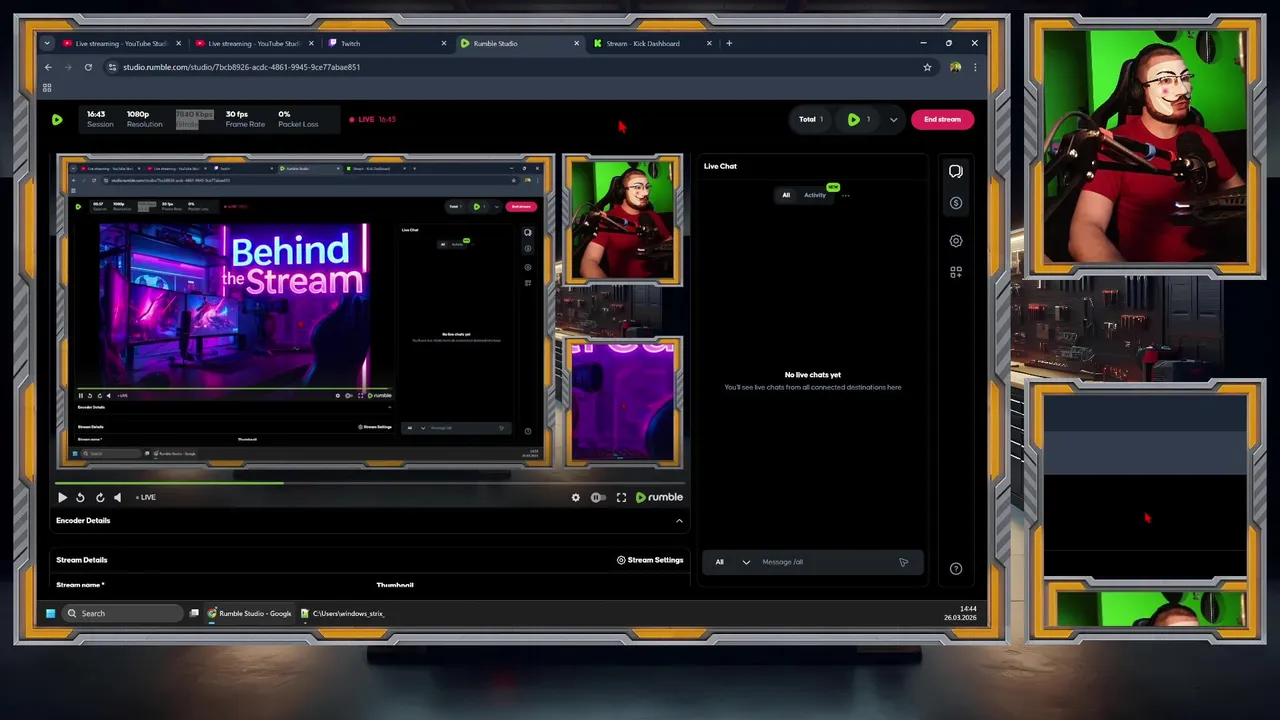
Task: Focus the browser address bar URL
Action: click(241, 67)
